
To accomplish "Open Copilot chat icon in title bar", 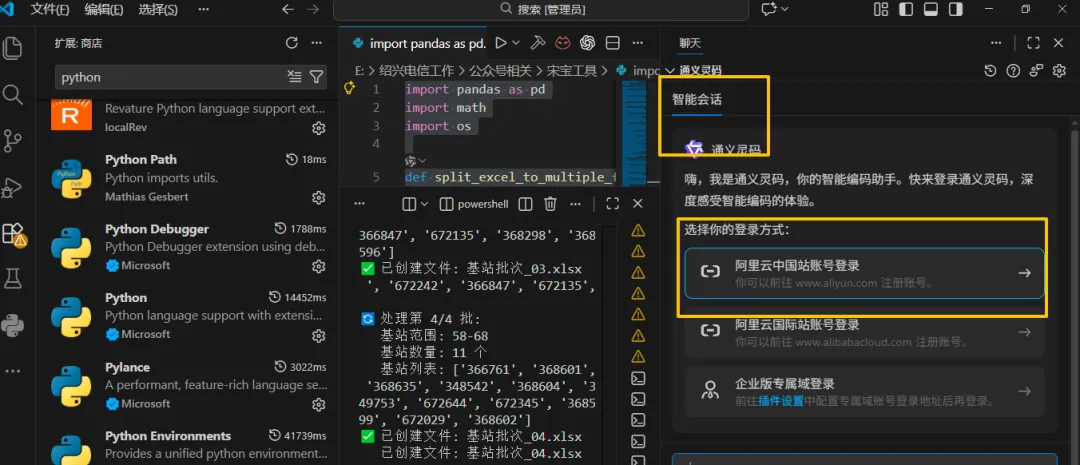I will pyautogui.click(x=769, y=9).
